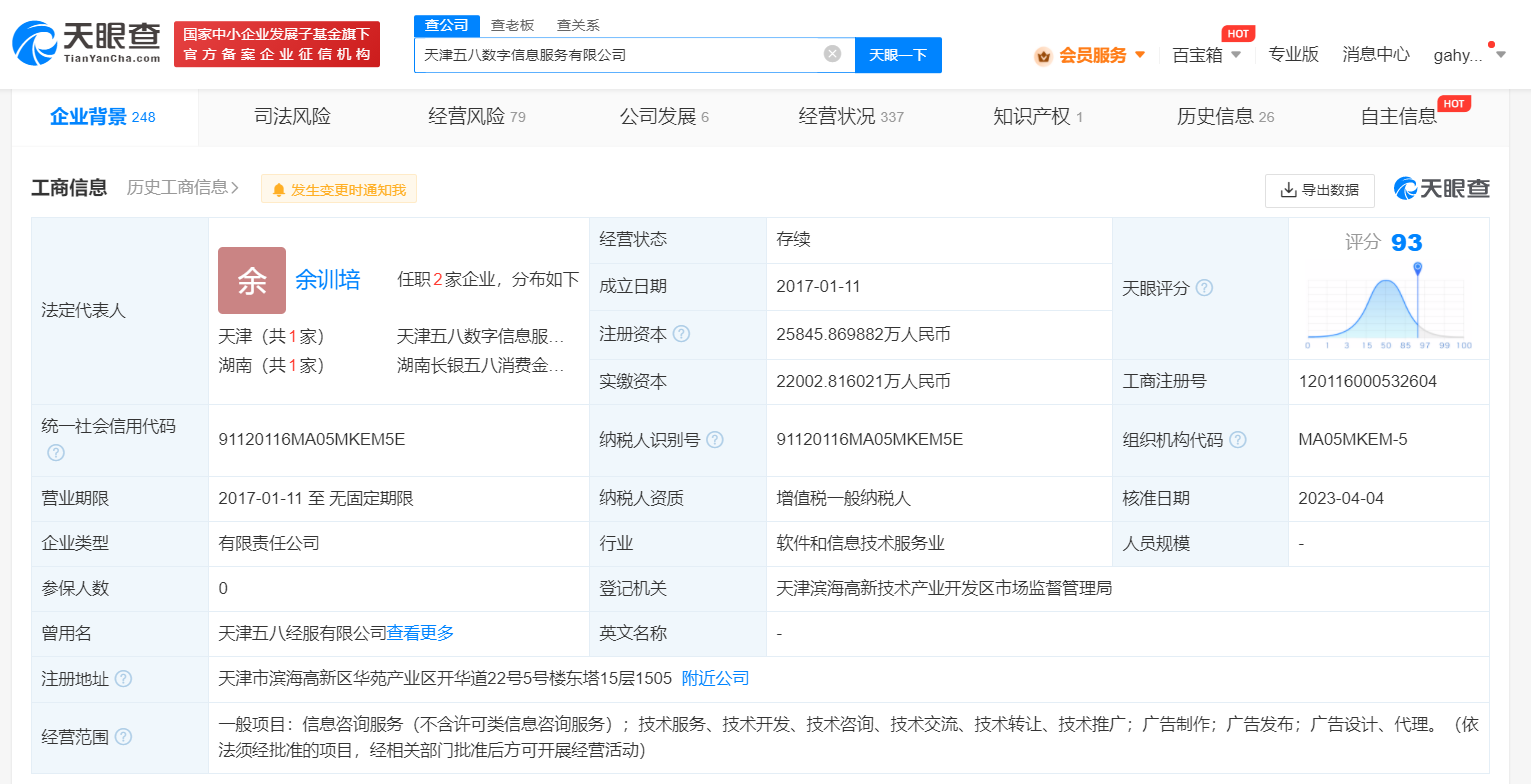Viewport: 1531px width, 784px height.
Task: Select the 企业背景 tab
Action: [x=103, y=117]
